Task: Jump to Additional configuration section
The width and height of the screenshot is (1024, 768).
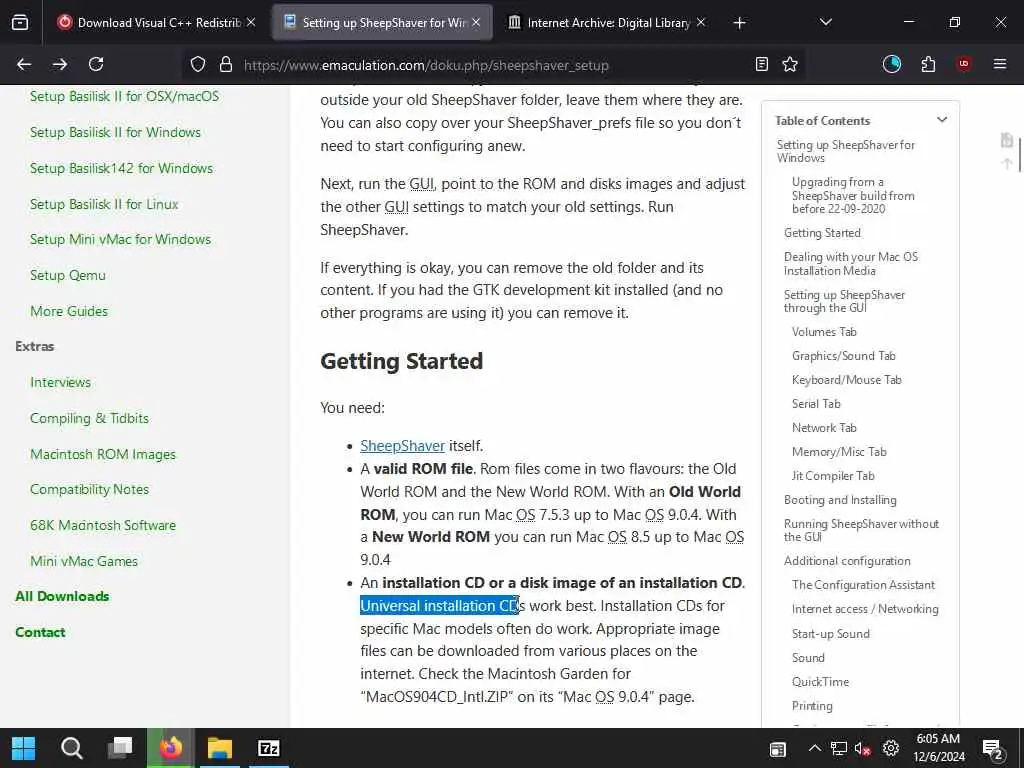Action: (847, 561)
